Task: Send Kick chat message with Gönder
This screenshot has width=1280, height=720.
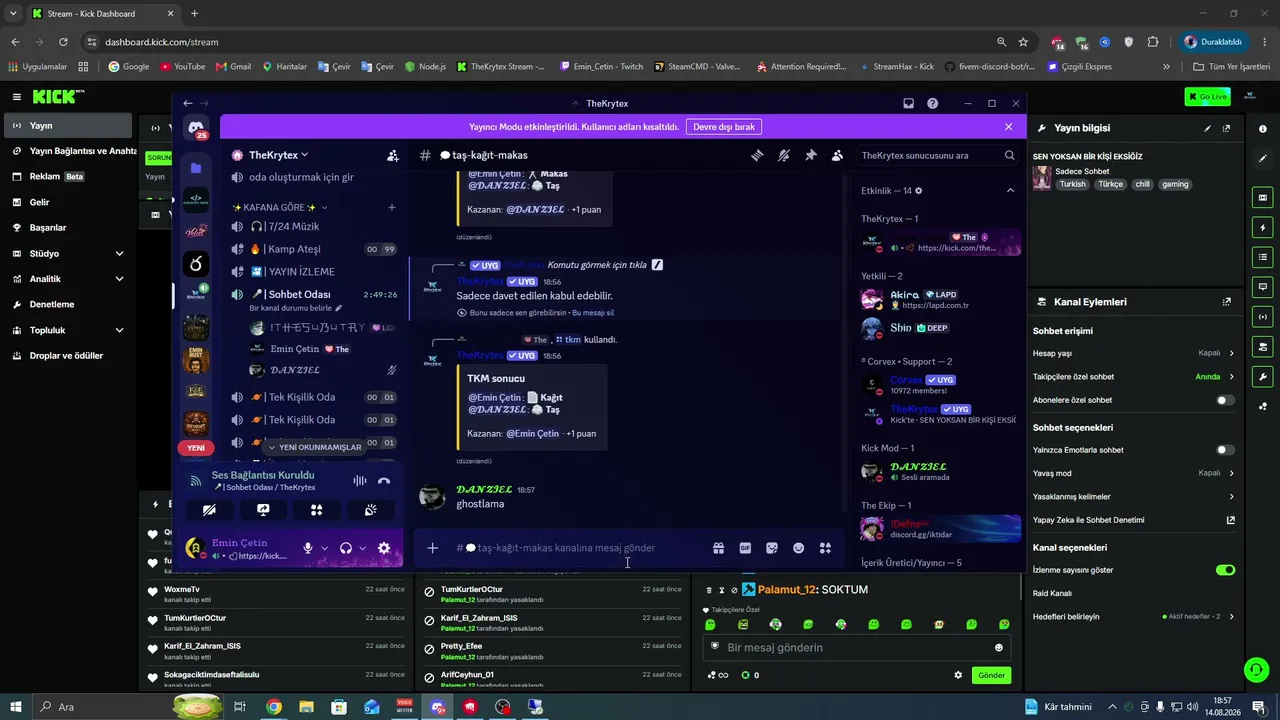Action: [991, 675]
